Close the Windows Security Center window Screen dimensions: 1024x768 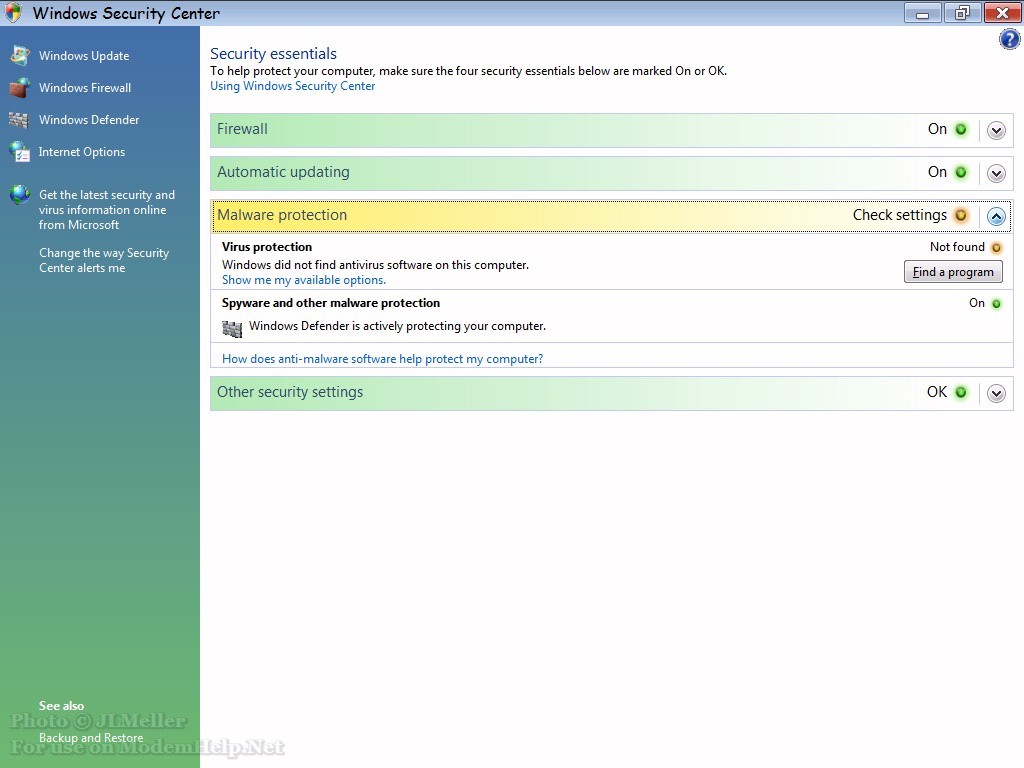pos(1002,12)
